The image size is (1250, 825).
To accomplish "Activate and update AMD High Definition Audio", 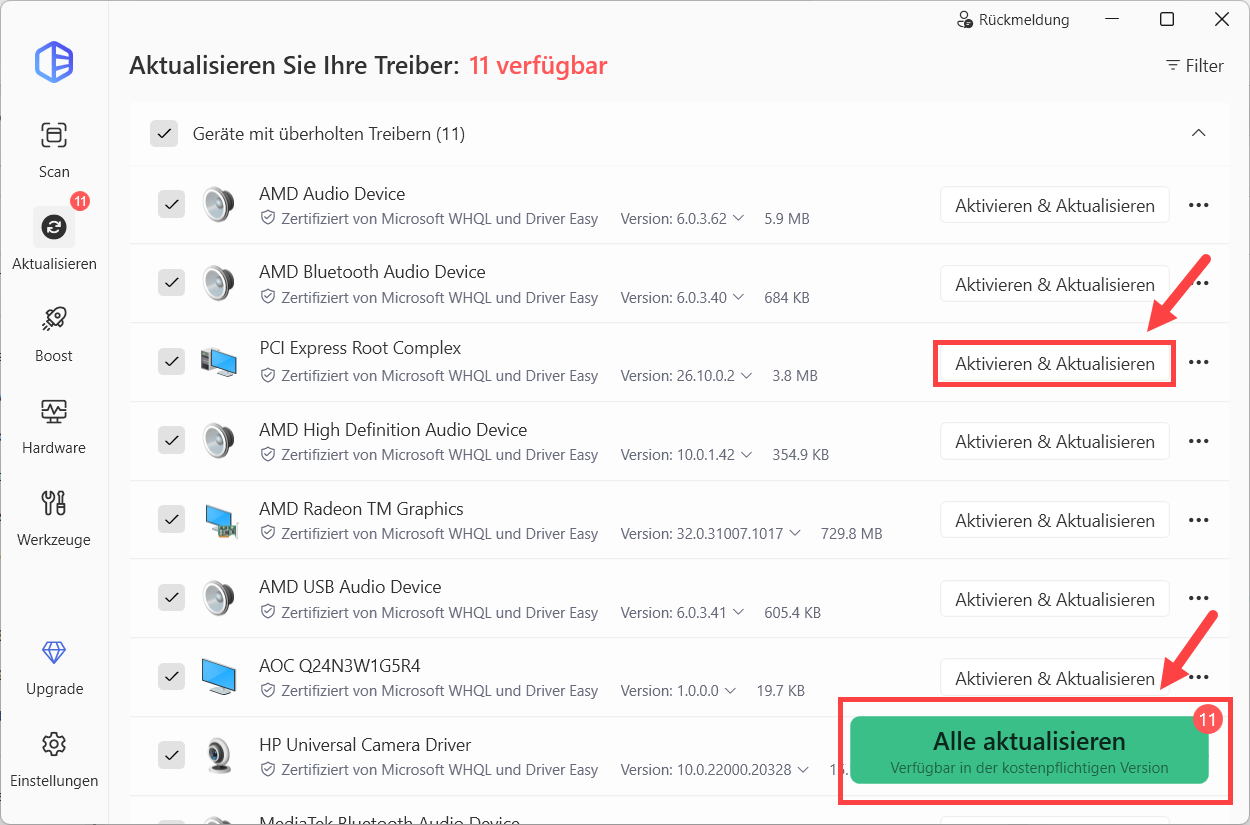I will point(1055,441).
